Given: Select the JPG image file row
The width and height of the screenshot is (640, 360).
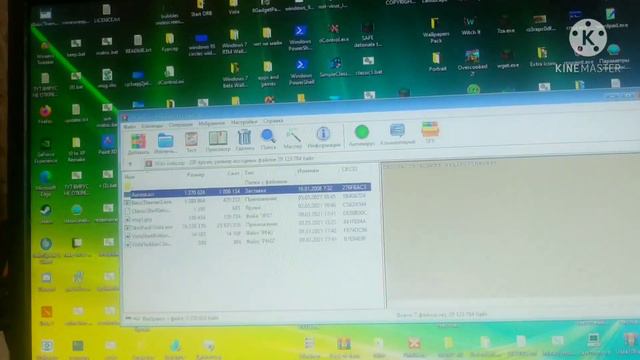Looking at the screenshot, I should click(247, 217).
